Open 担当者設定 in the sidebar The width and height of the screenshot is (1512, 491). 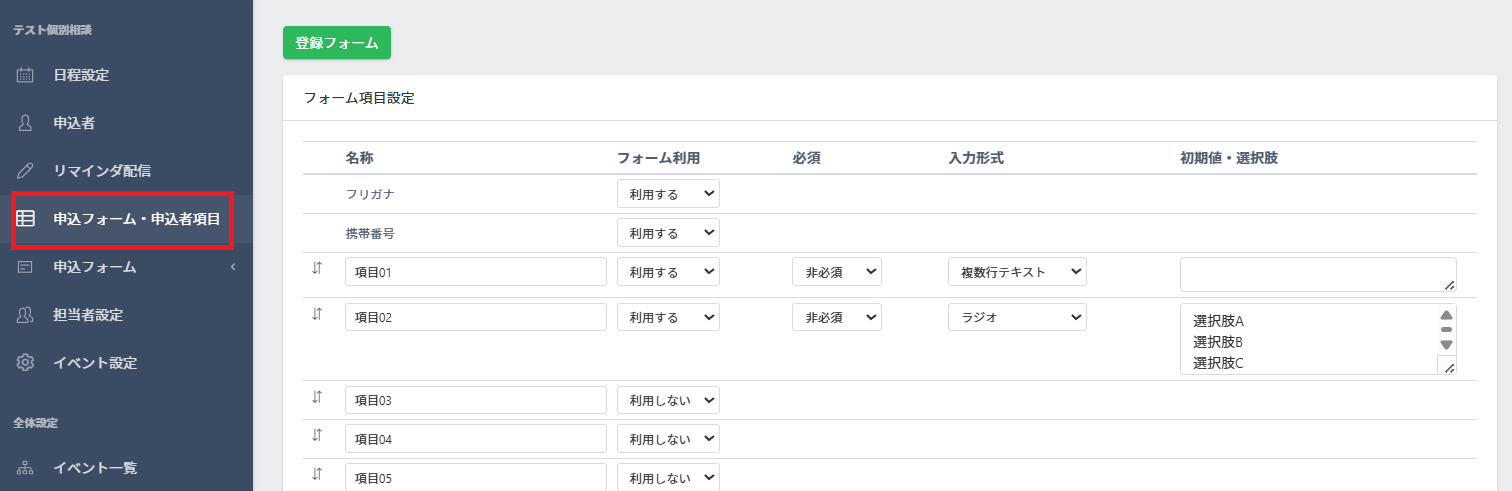[x=88, y=315]
